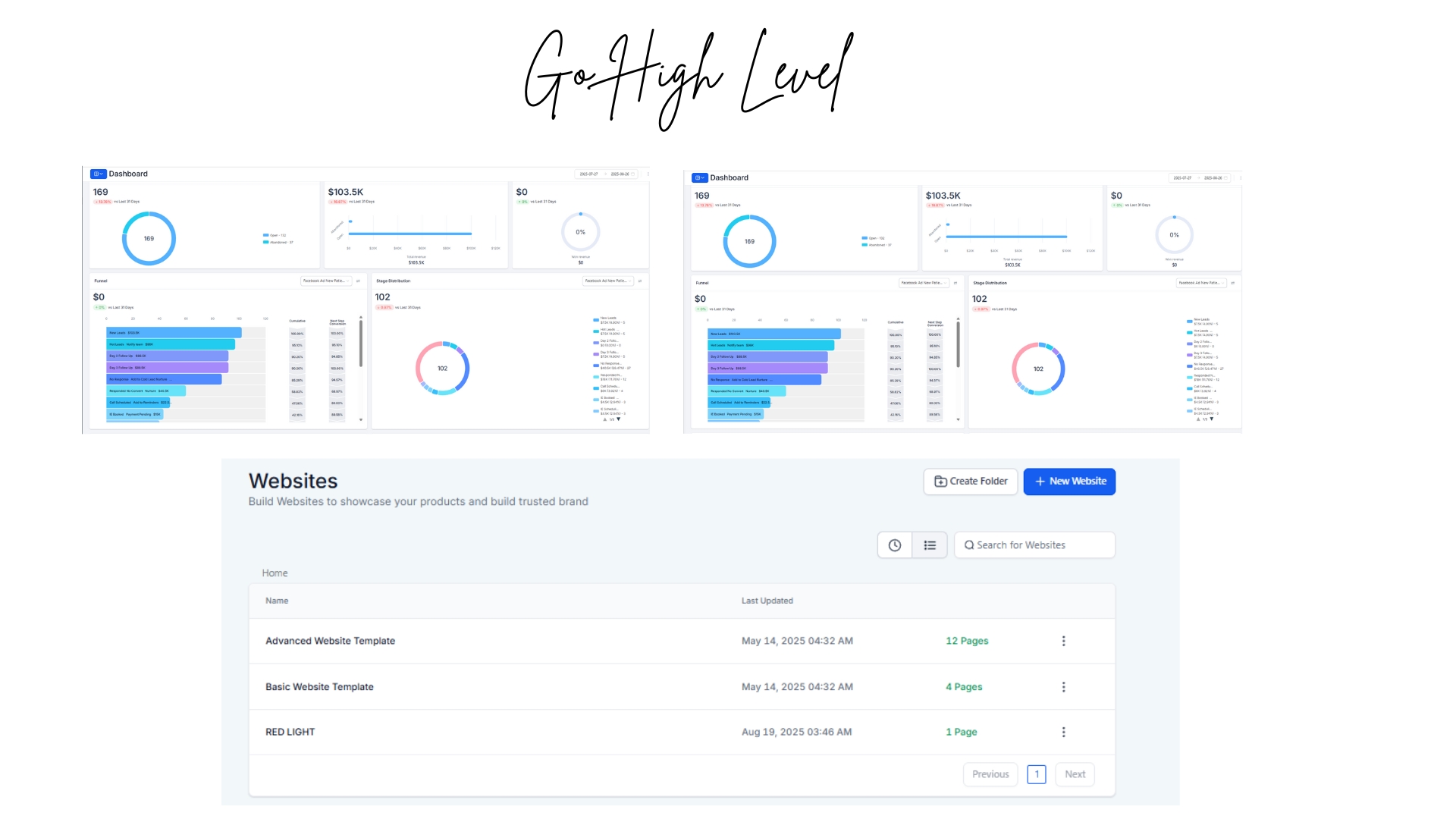The image size is (1456, 819).
Task: Open the 4 Pages link
Action: 964,687
